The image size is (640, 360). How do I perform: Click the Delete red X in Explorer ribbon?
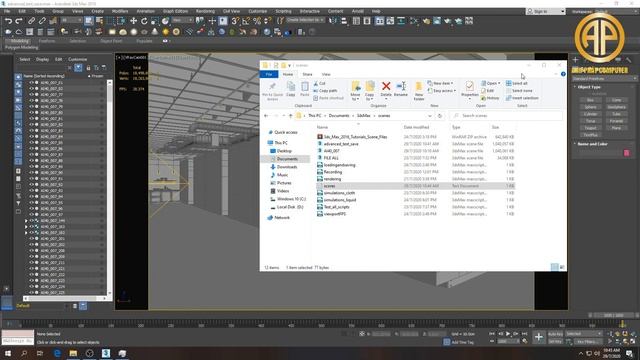click(x=386, y=89)
